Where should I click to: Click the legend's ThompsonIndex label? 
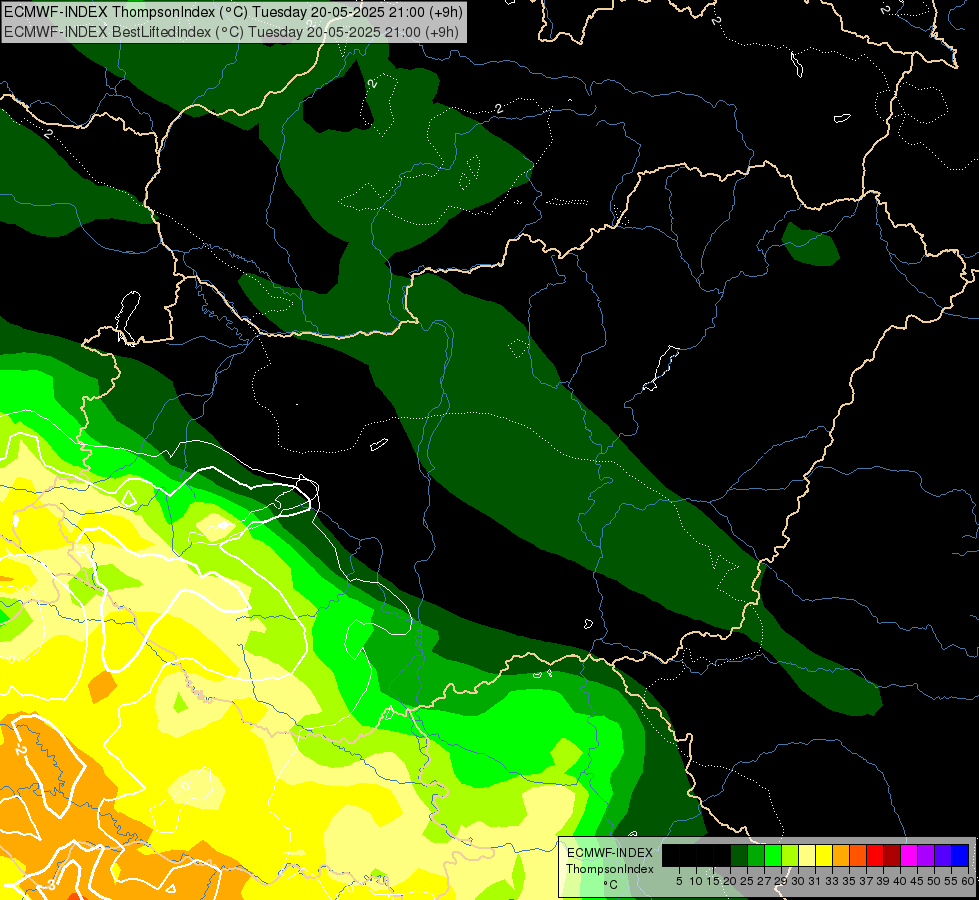pos(610,869)
